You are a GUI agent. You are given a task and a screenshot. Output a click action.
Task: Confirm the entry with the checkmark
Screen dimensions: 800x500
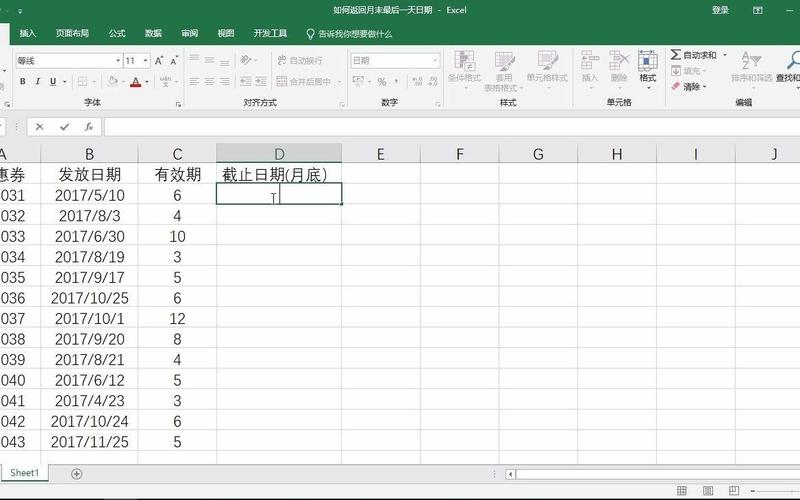[64, 127]
